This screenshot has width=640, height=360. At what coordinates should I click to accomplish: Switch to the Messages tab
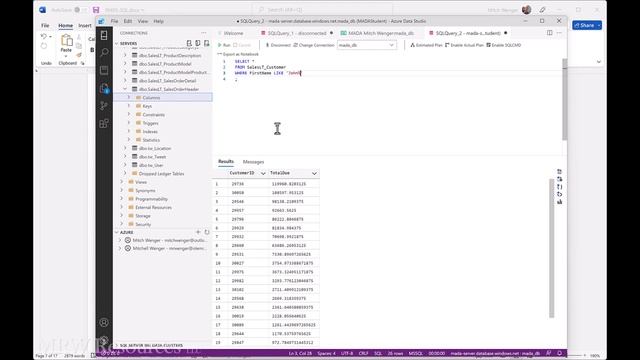coord(253,162)
